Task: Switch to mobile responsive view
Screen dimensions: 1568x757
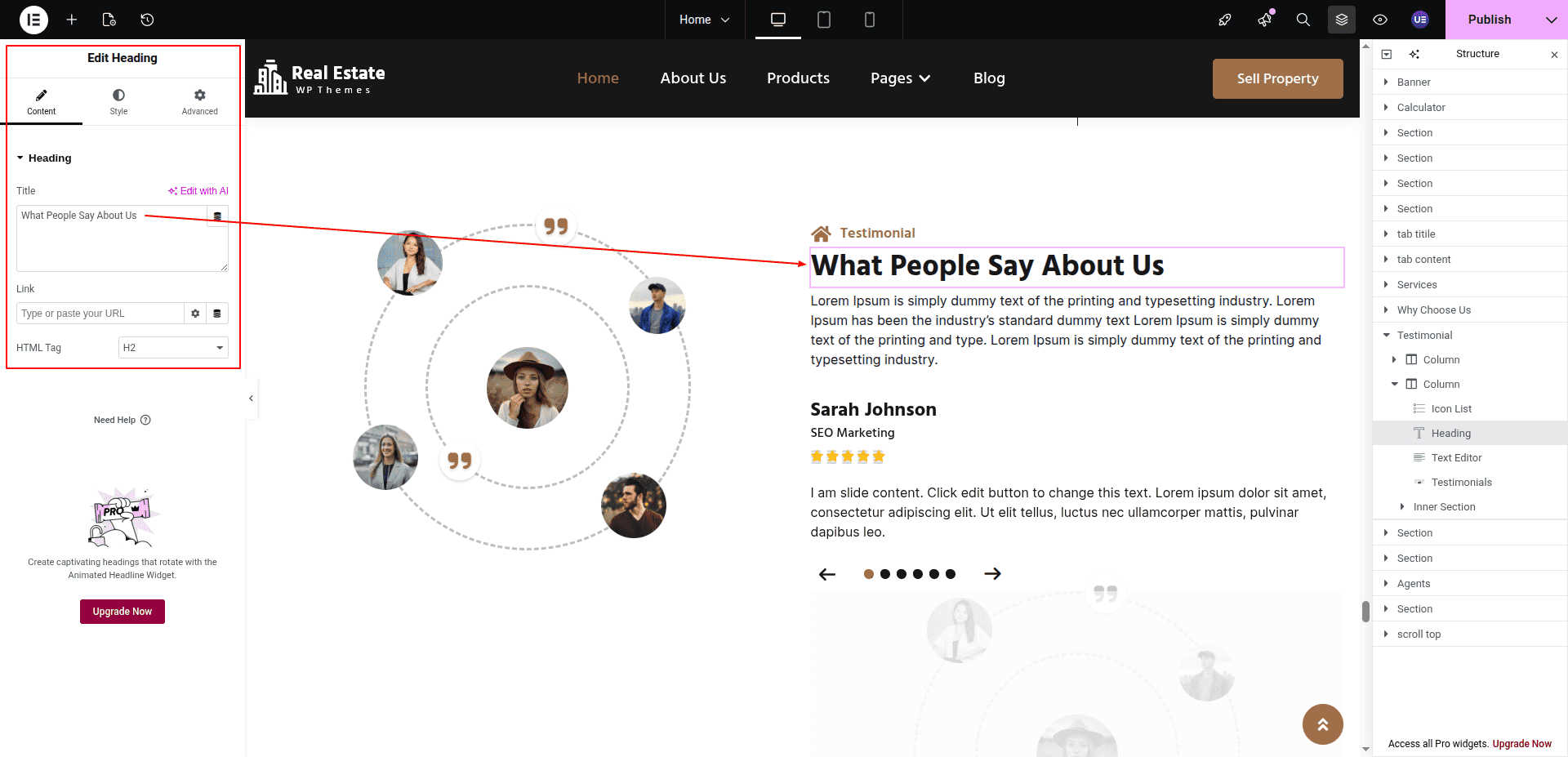Action: (869, 20)
